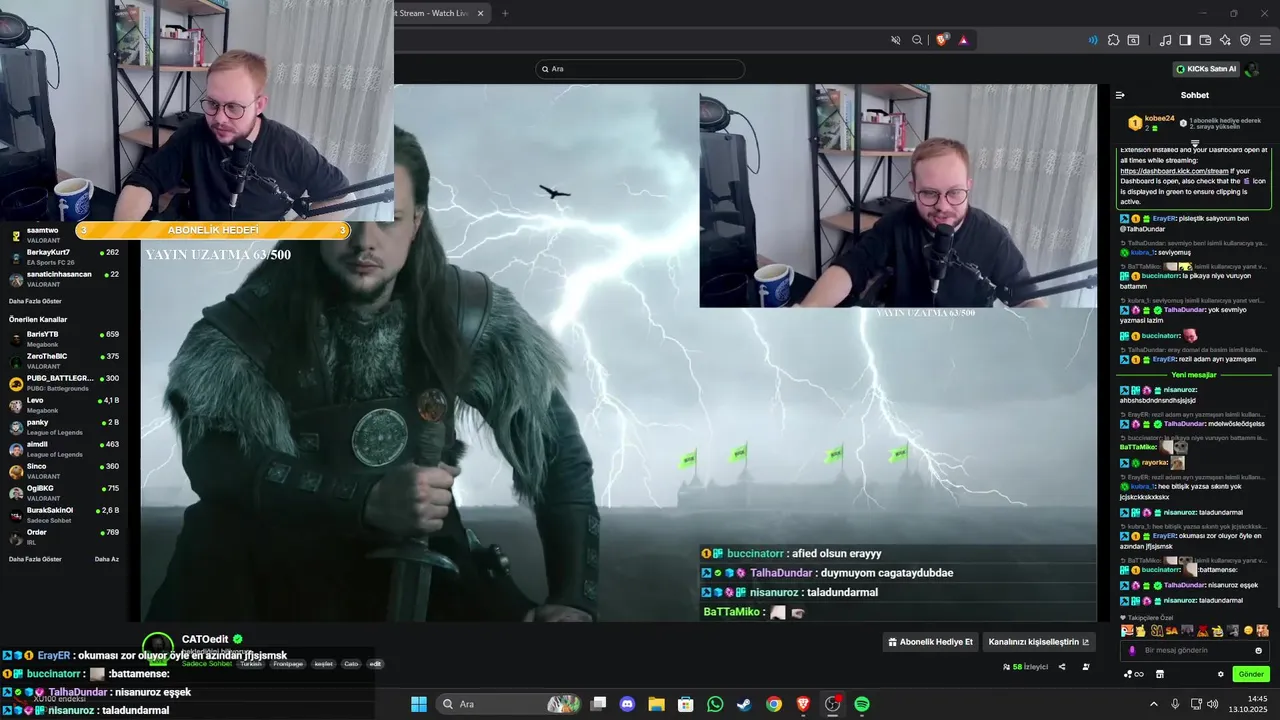The height and width of the screenshot is (720, 1280).
Task: Open the browser hamburger menu
Action: 1265,40
